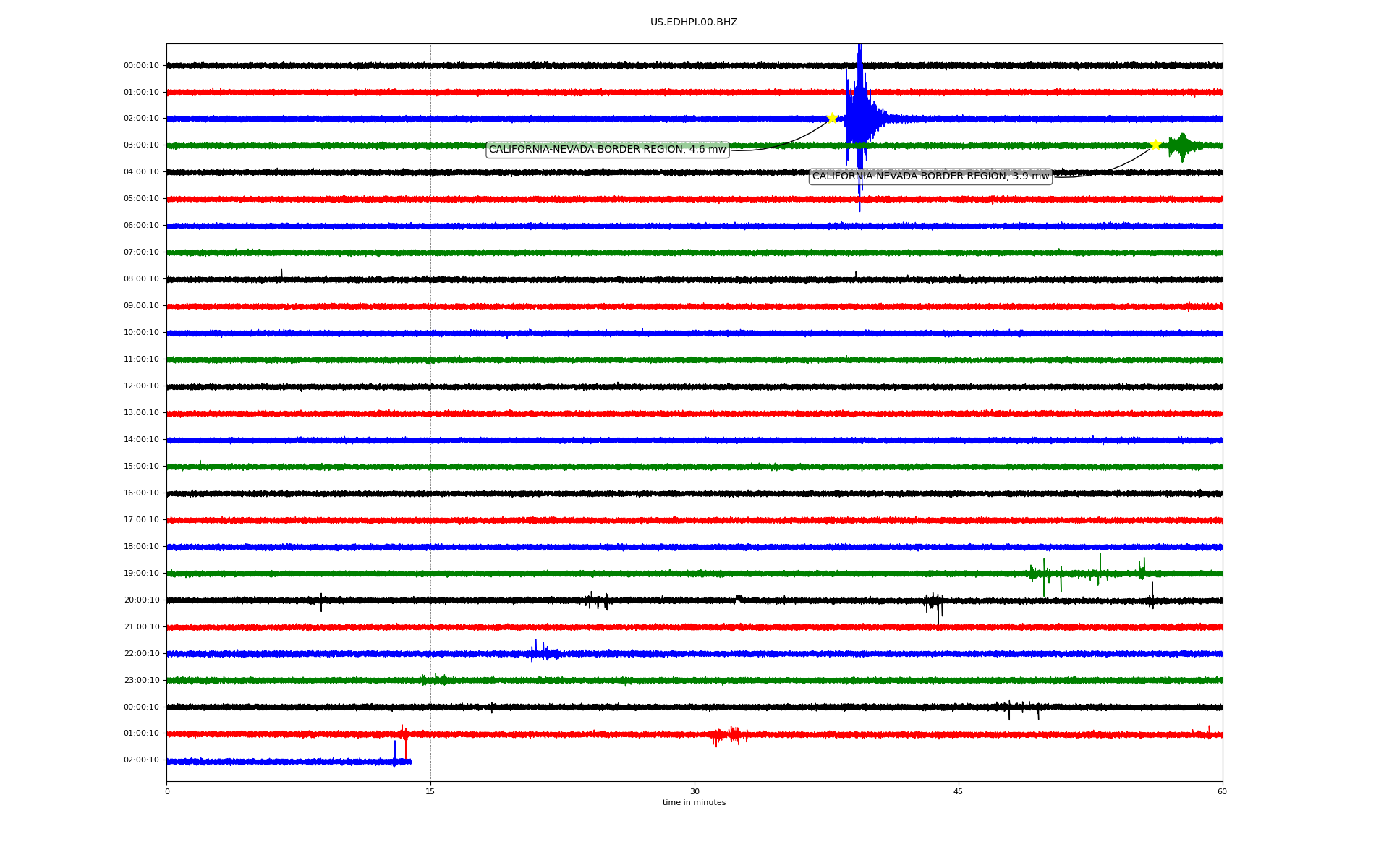Viewport: 1389px width, 868px height.
Task: Click the plot title US.EDHPI.00.BHZ
Action: (x=694, y=22)
